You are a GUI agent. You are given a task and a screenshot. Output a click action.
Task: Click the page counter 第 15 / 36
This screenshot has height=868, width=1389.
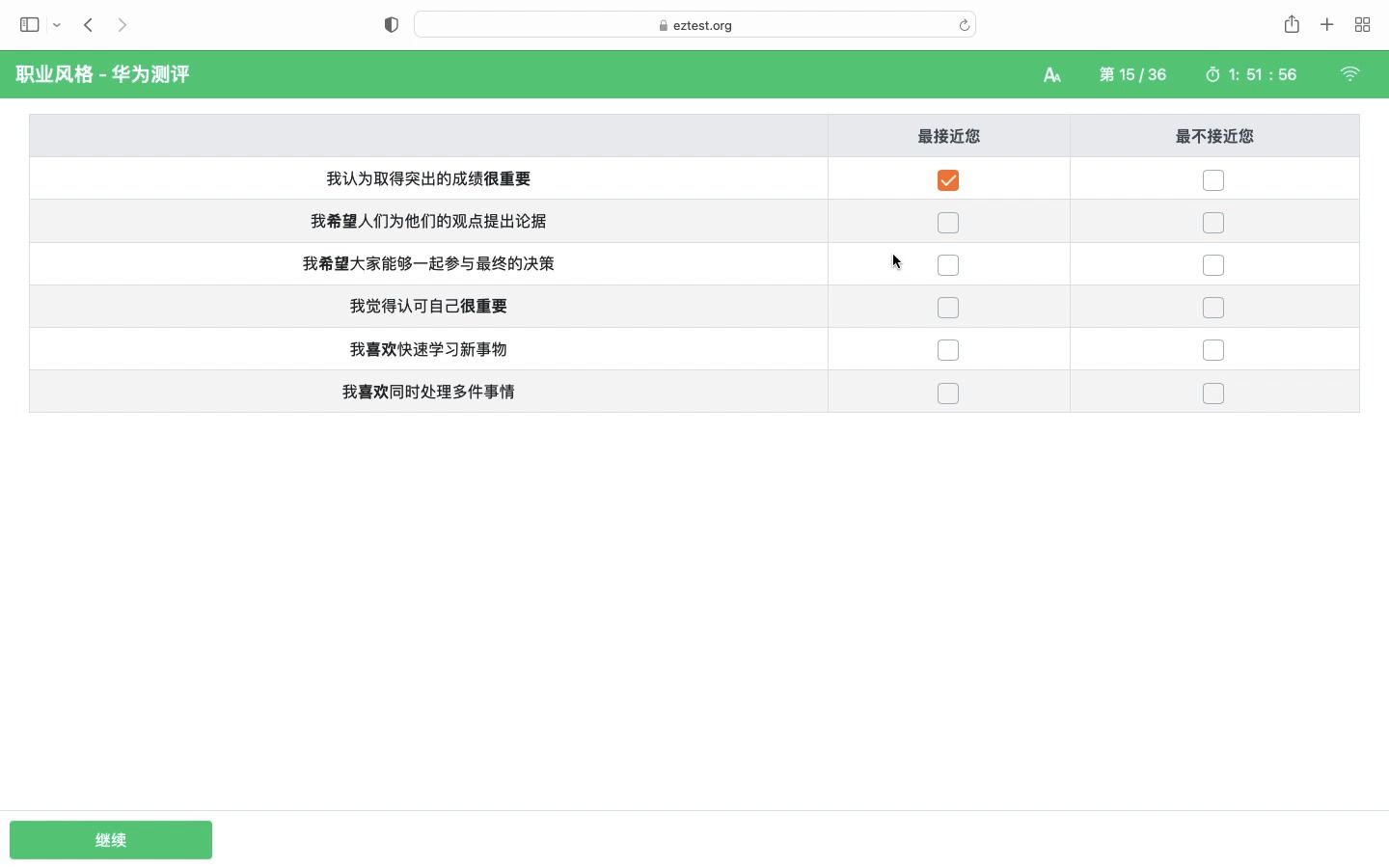click(1132, 74)
